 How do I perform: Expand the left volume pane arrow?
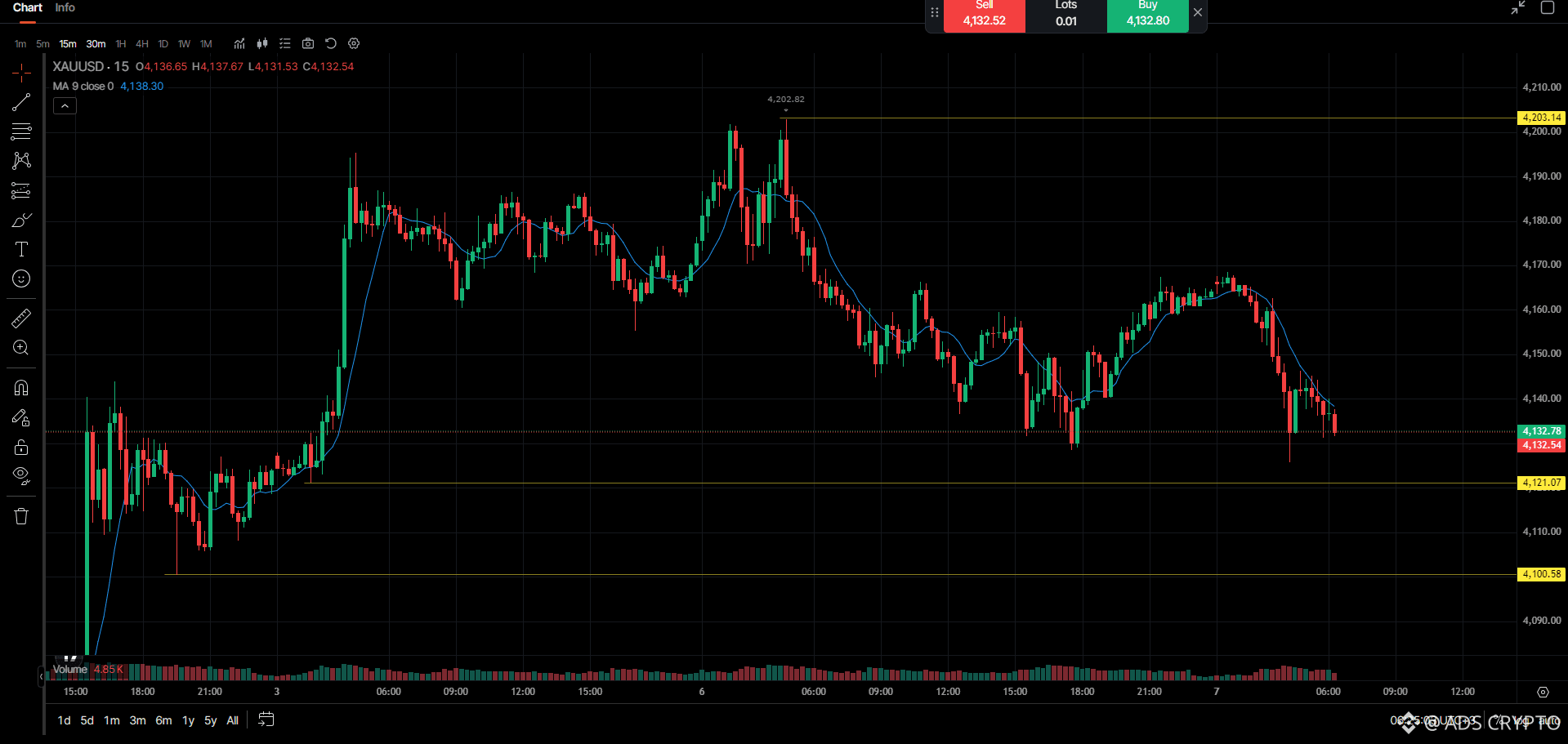click(41, 675)
